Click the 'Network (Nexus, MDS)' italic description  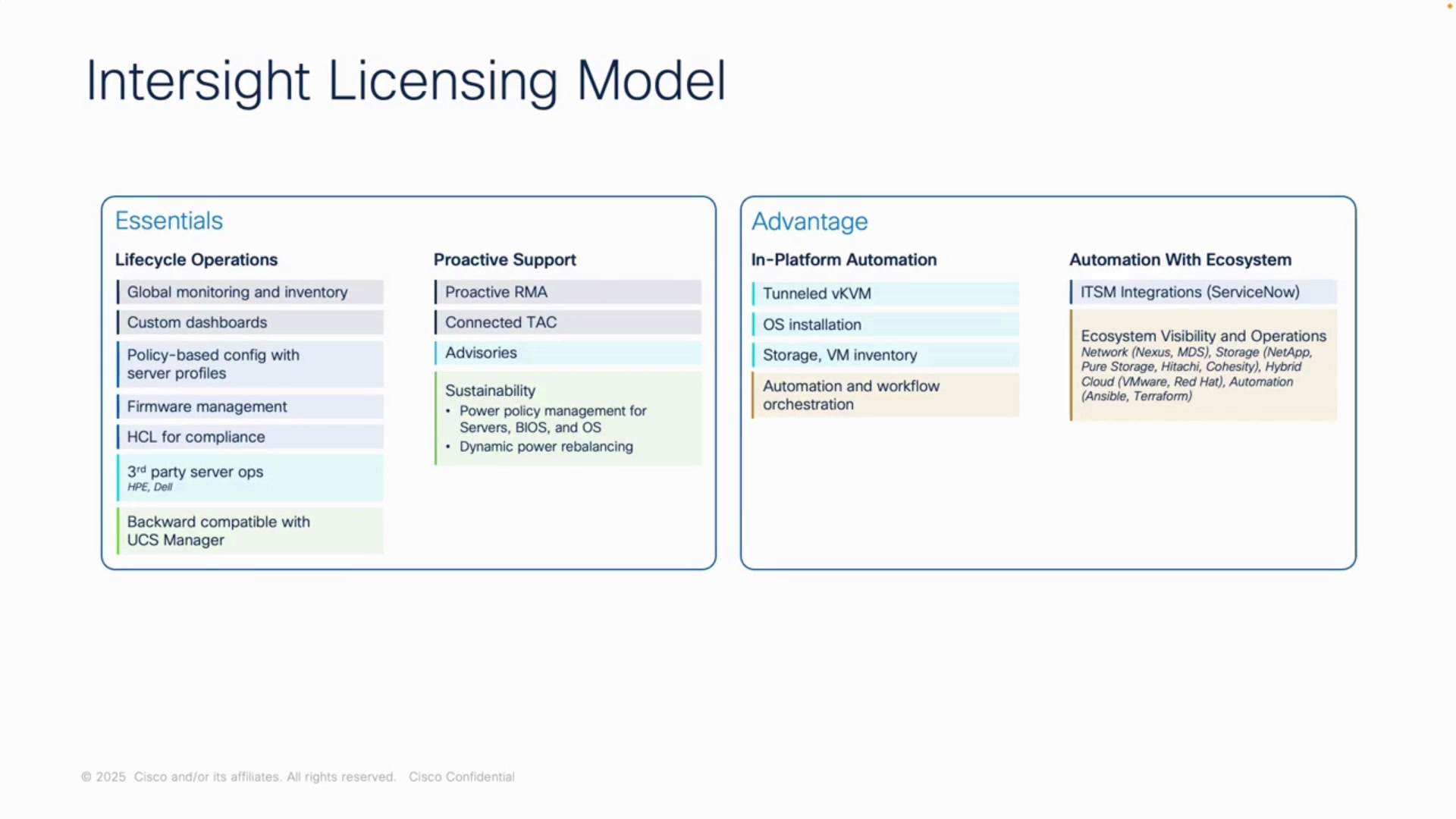click(1196, 374)
